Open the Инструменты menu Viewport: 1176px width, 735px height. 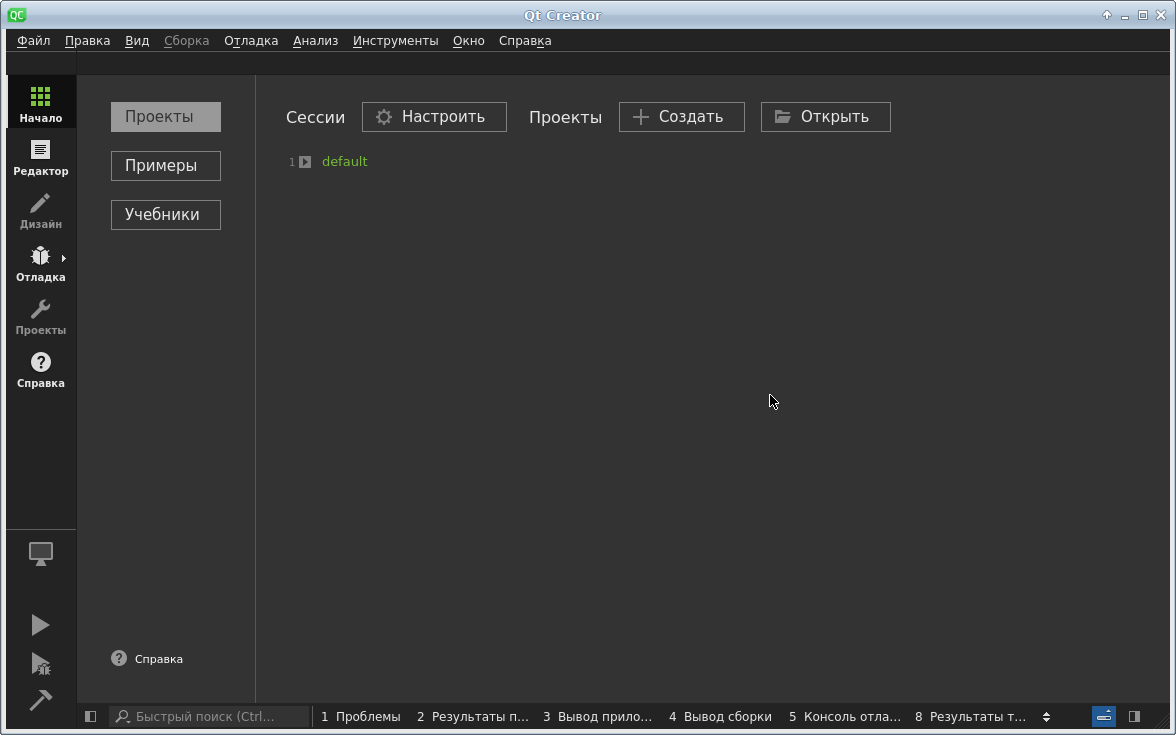pyautogui.click(x=395, y=41)
